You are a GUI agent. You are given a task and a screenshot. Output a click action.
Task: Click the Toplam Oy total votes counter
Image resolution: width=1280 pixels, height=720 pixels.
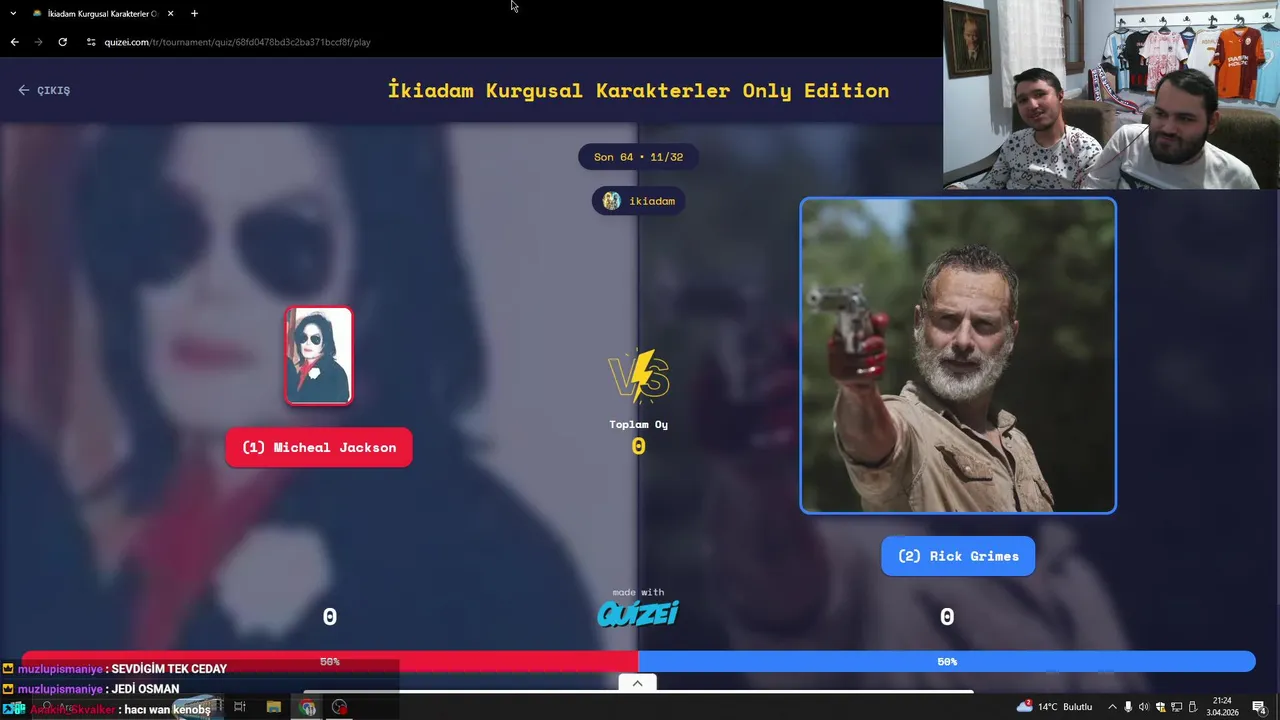point(638,438)
